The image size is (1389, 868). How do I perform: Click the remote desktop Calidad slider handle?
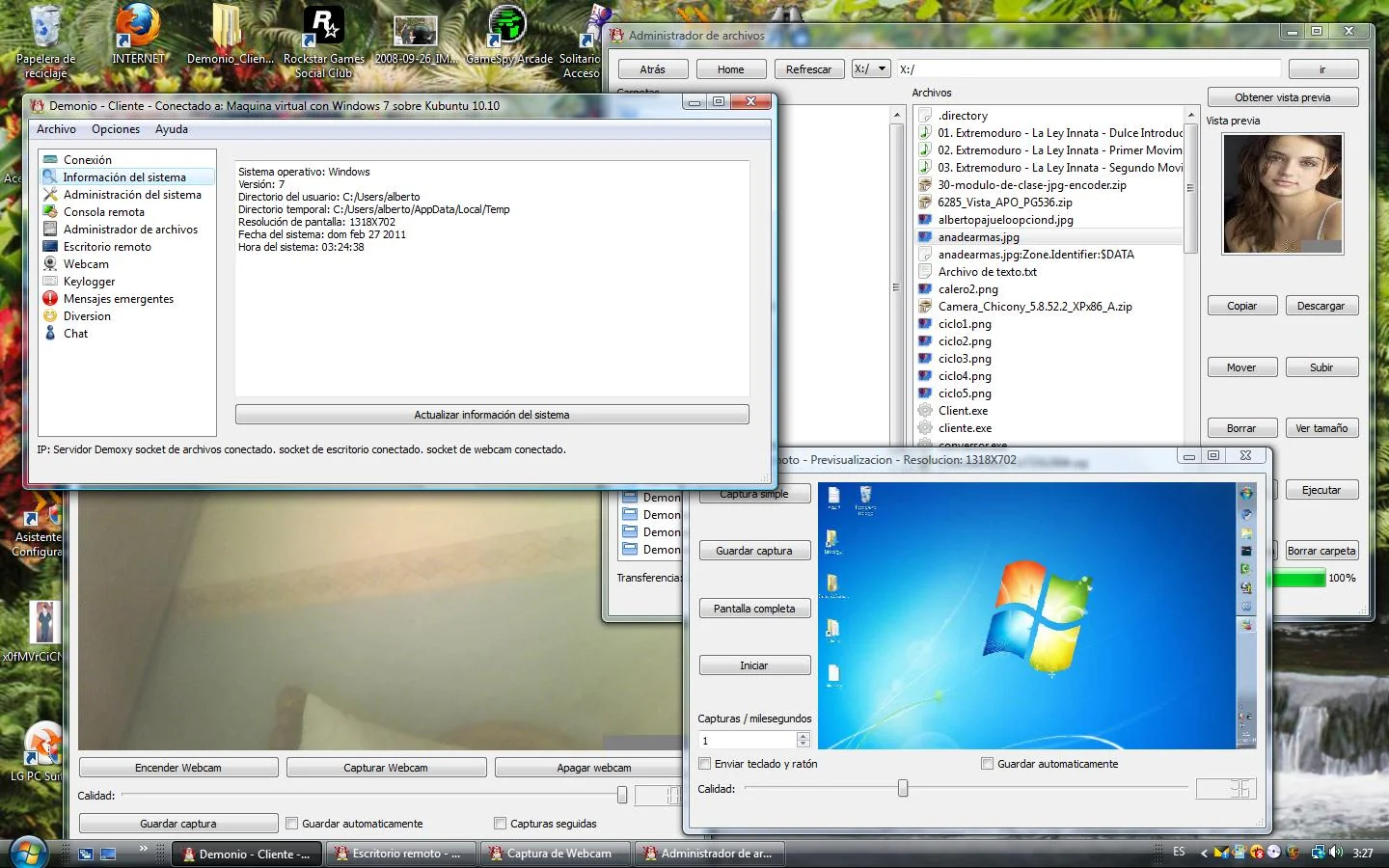903,788
